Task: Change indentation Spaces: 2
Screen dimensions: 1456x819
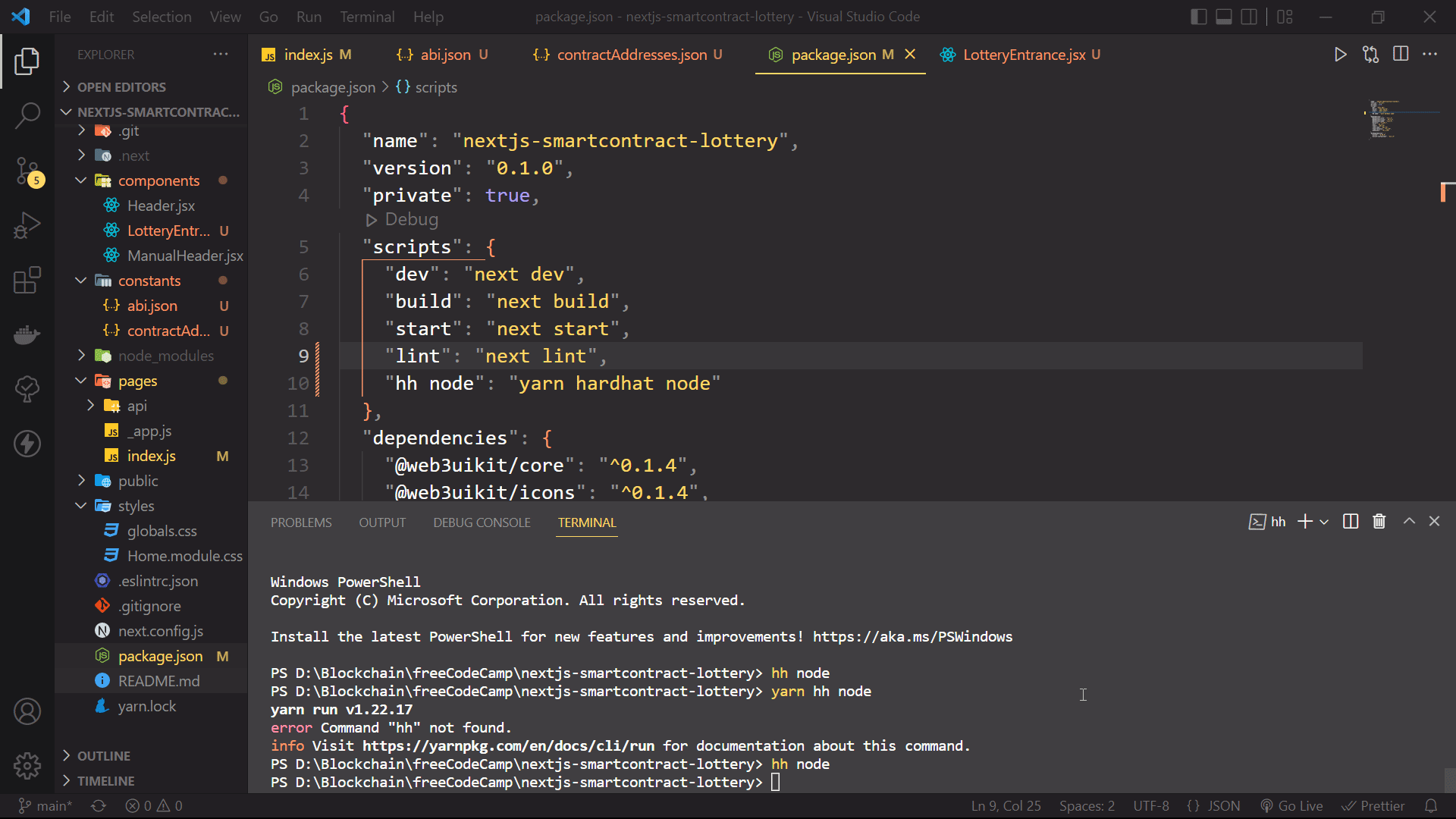Action: point(1087,806)
